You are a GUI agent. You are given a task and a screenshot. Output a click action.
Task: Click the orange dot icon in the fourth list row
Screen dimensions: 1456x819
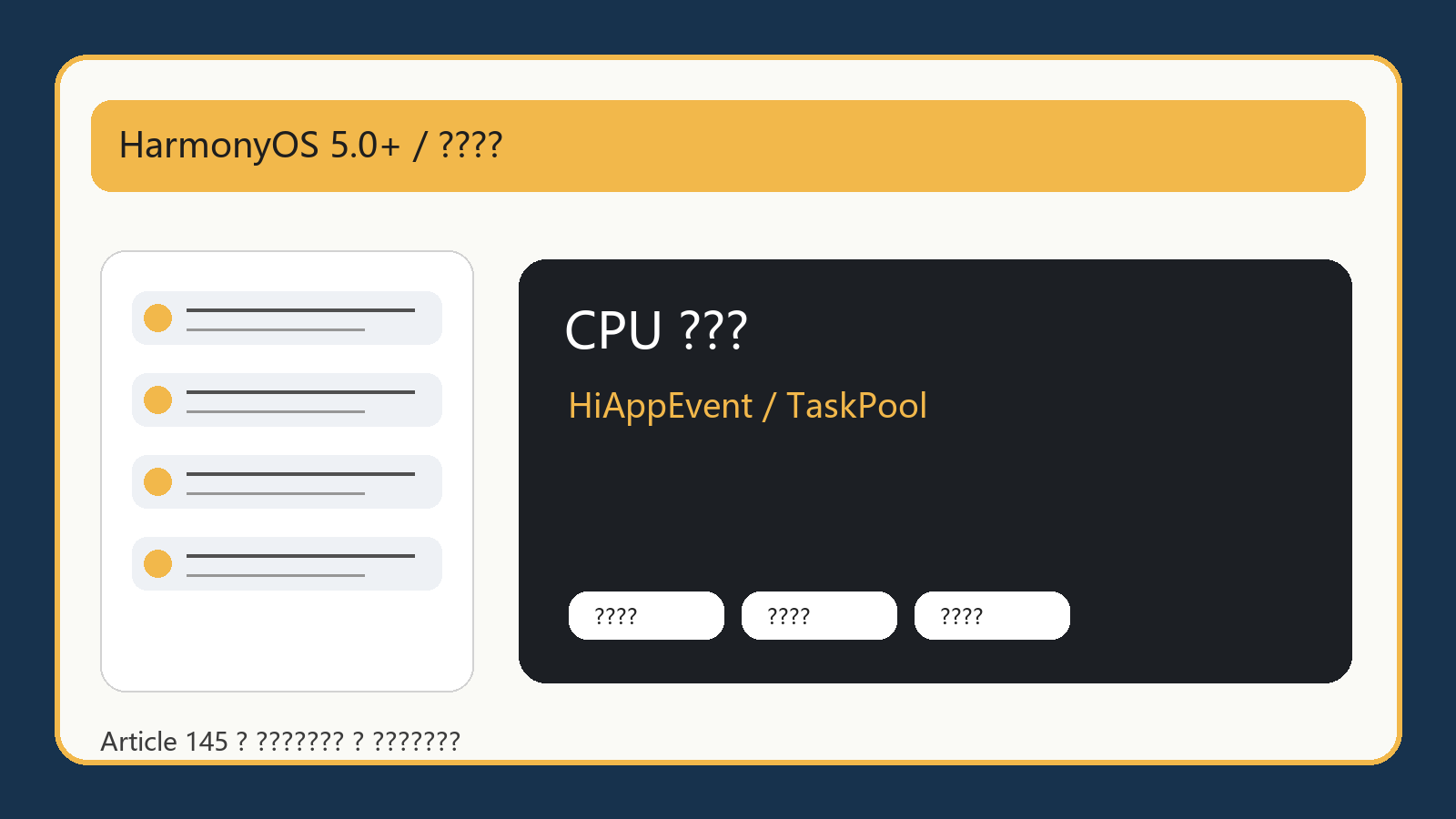[x=158, y=564]
